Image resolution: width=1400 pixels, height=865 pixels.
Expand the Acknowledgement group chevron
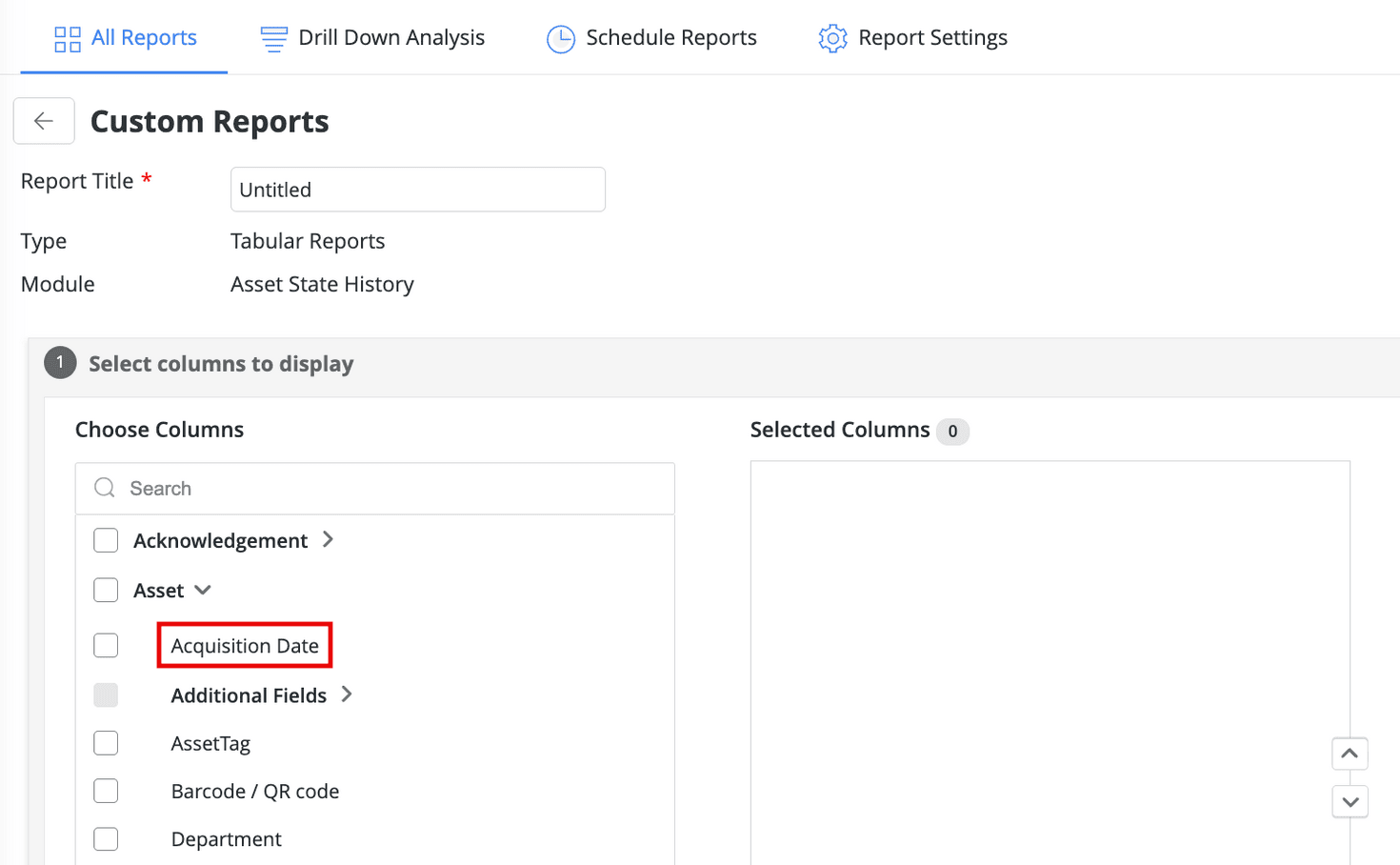[x=329, y=539]
